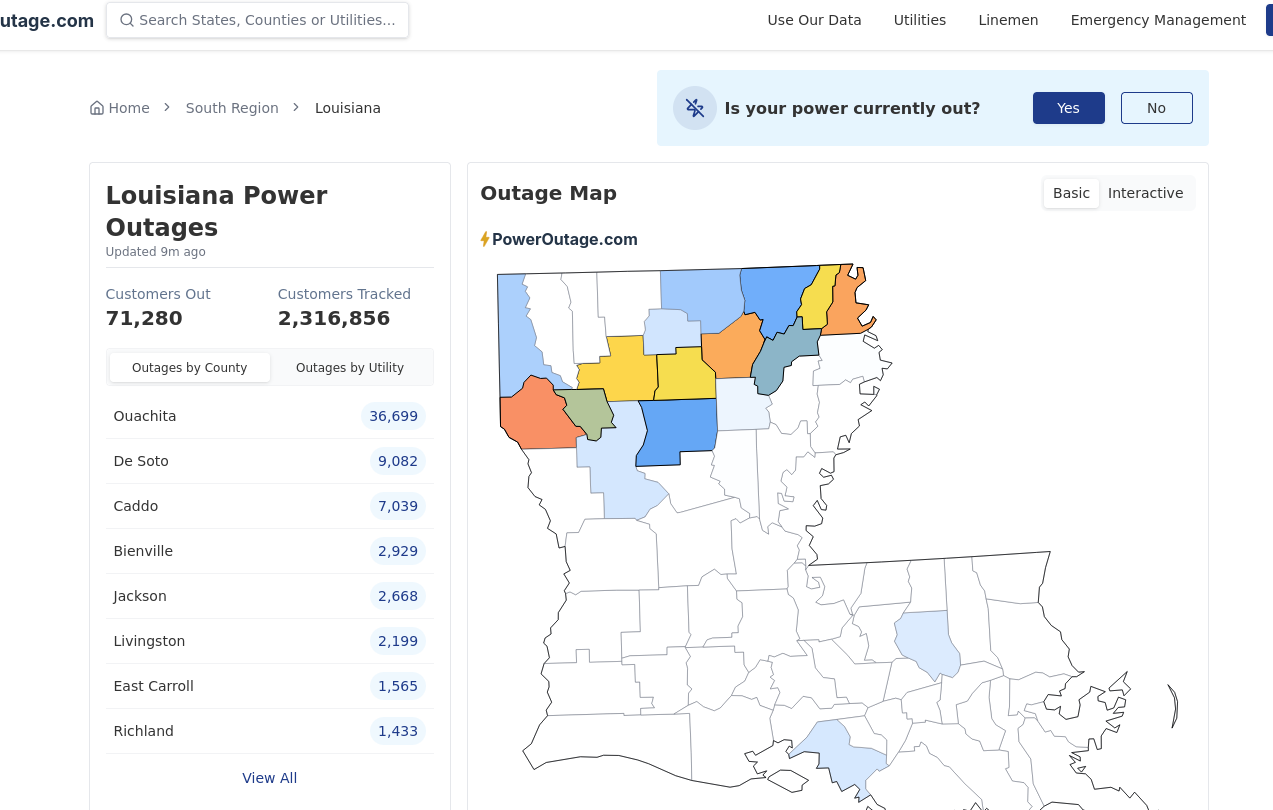Open the Ouachita county row
This screenshot has width=1273, height=810.
(x=145, y=416)
